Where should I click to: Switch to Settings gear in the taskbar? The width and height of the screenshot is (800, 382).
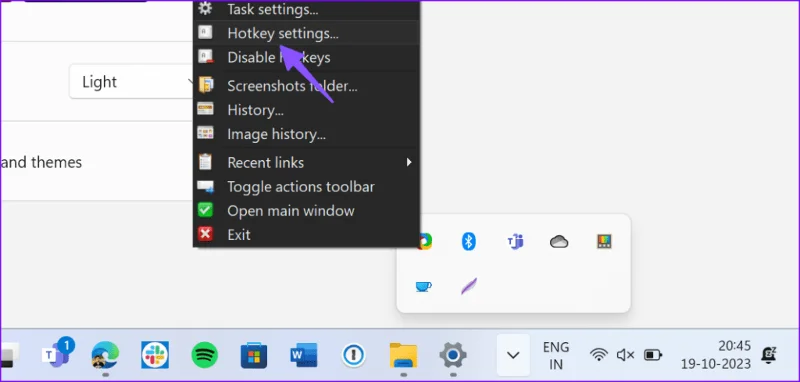453,355
